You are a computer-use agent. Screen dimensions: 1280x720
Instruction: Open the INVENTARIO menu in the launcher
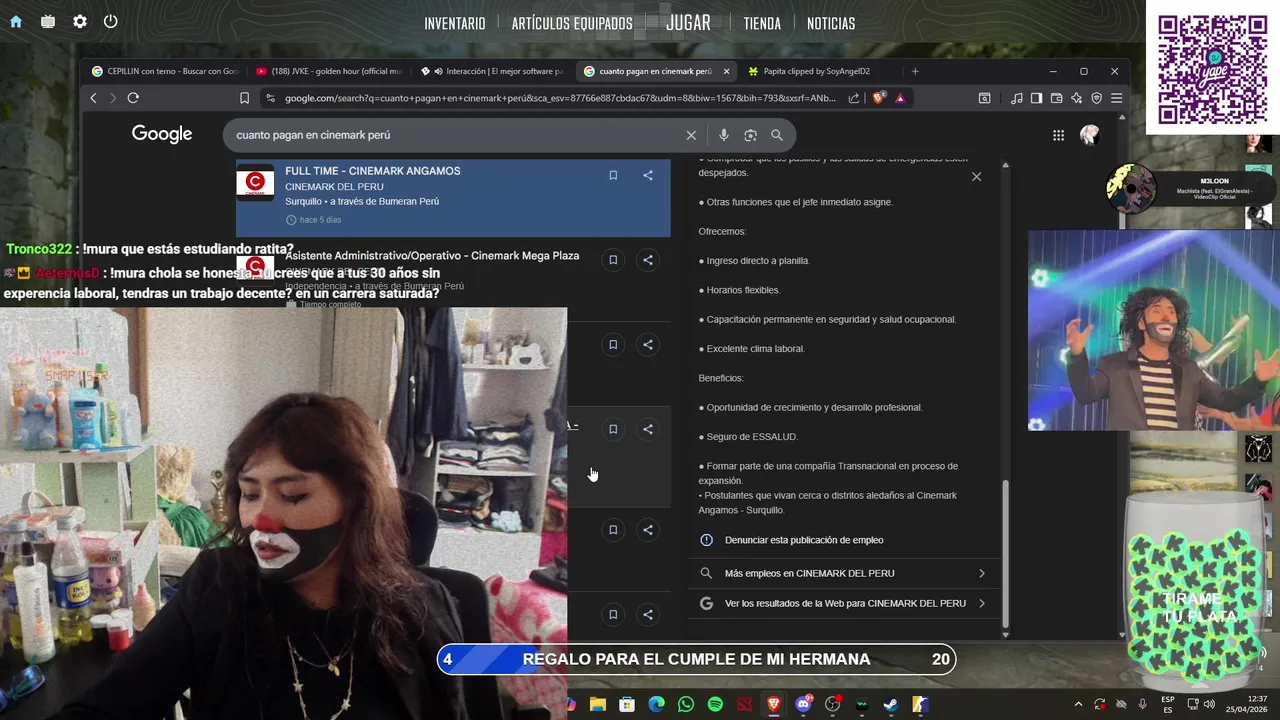pyautogui.click(x=455, y=23)
